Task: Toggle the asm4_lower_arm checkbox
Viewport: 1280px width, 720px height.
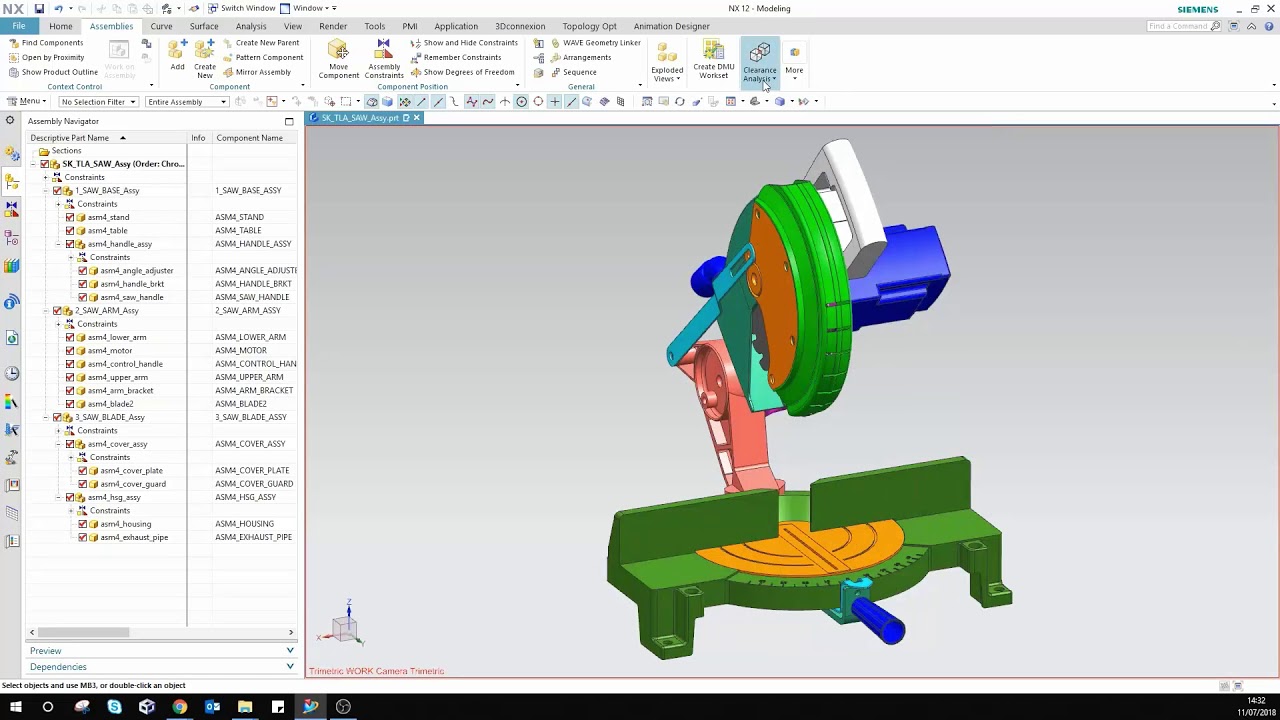Action: (70, 337)
